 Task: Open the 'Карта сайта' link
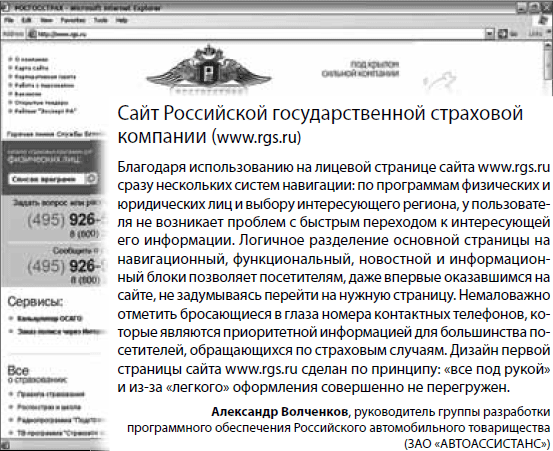click(x=31, y=68)
